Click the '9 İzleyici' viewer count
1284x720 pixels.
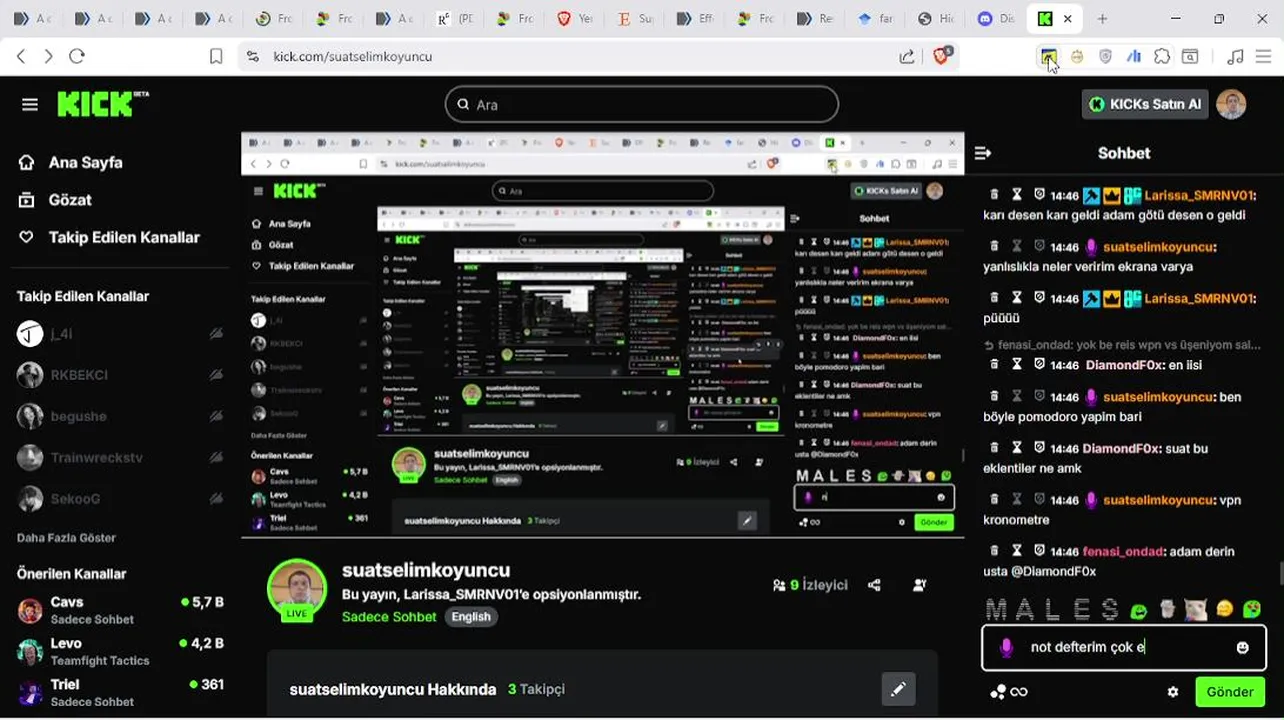coord(811,585)
